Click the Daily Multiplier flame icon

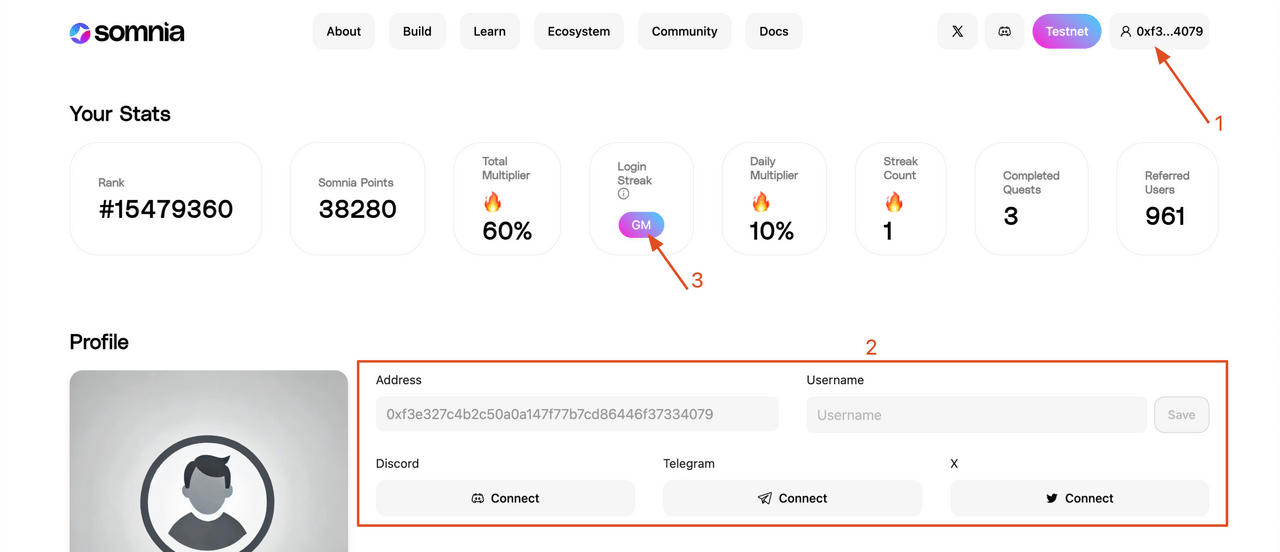pyautogui.click(x=760, y=203)
